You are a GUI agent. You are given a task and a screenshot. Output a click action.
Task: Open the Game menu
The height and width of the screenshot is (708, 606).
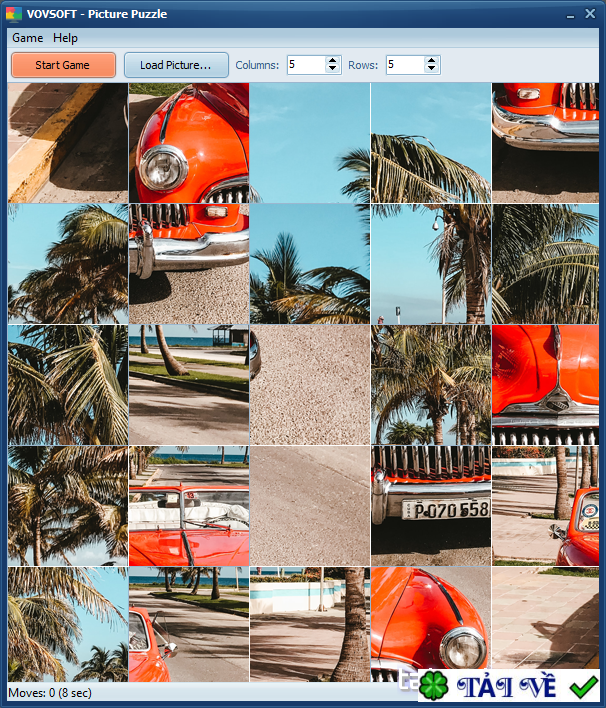[28, 38]
